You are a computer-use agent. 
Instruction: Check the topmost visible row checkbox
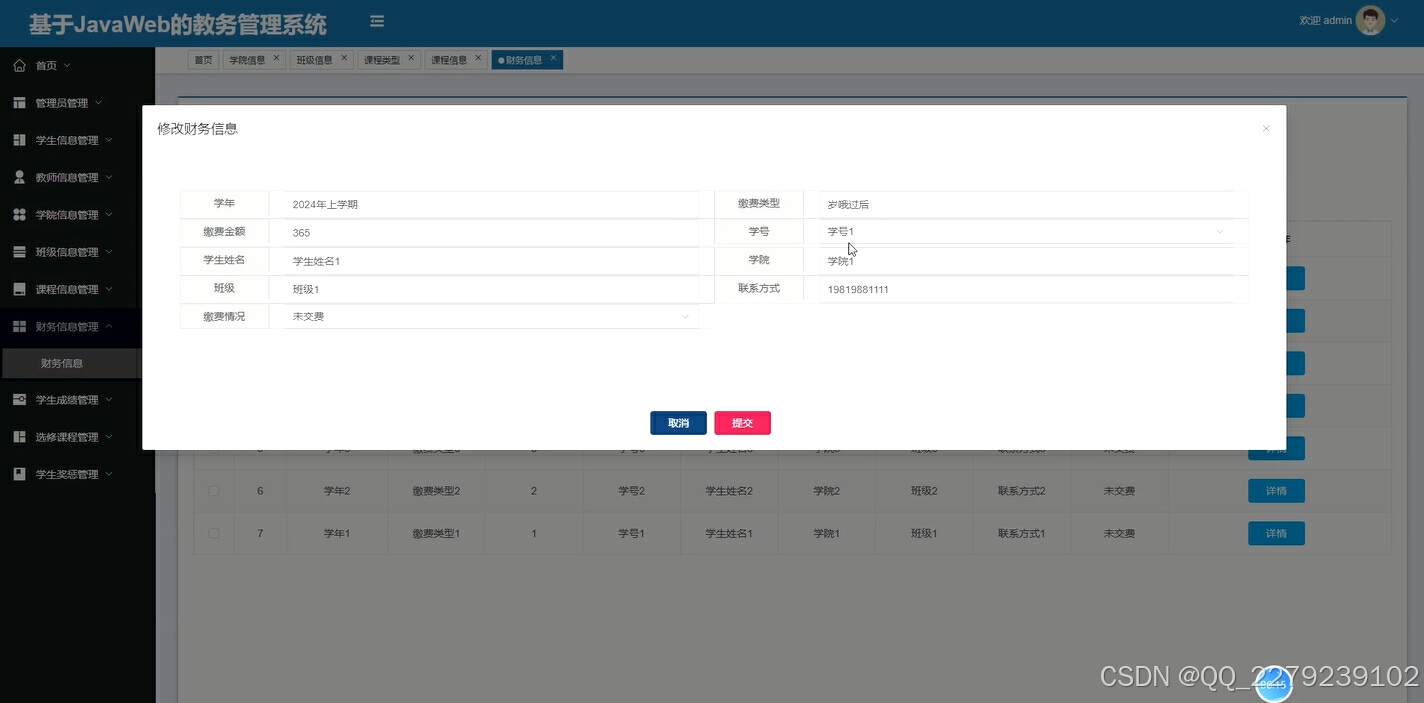point(213,448)
